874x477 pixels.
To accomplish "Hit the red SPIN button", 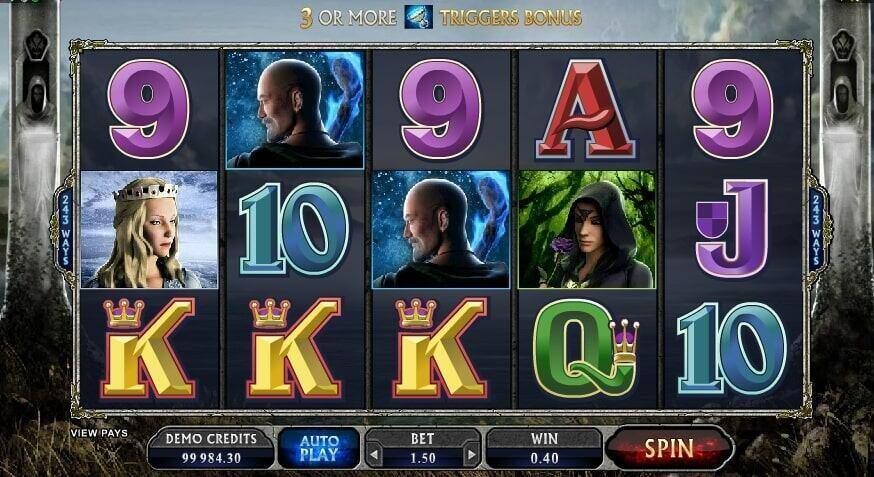I will 669,448.
